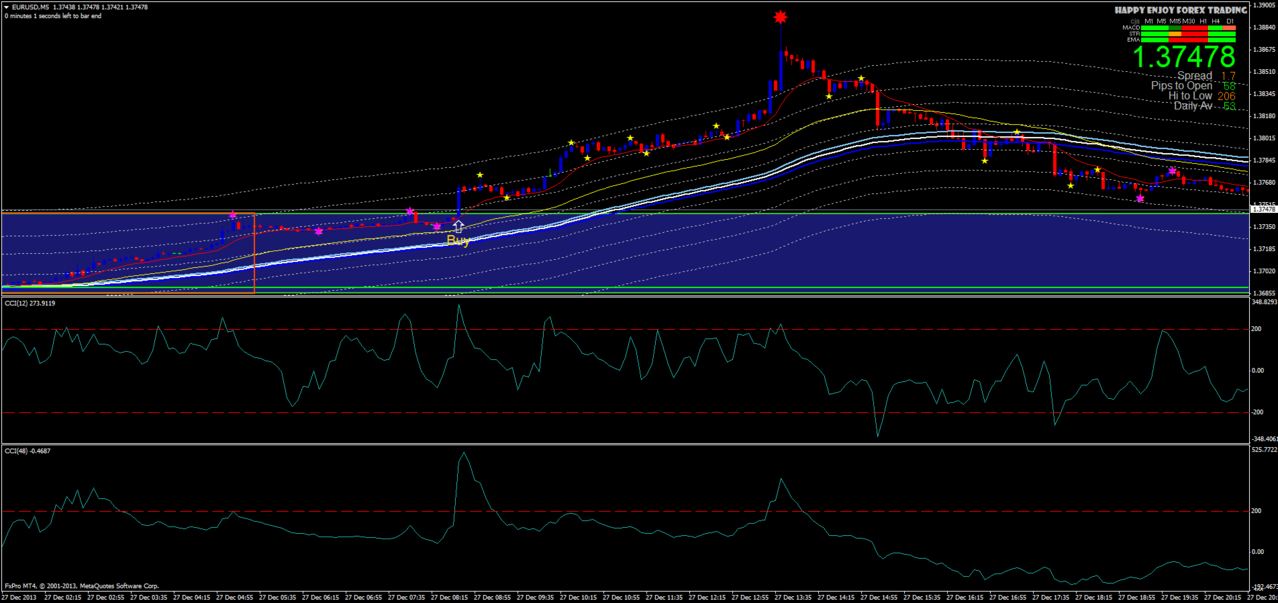Click the 348.8293 CCI scale label

pos(1264,302)
